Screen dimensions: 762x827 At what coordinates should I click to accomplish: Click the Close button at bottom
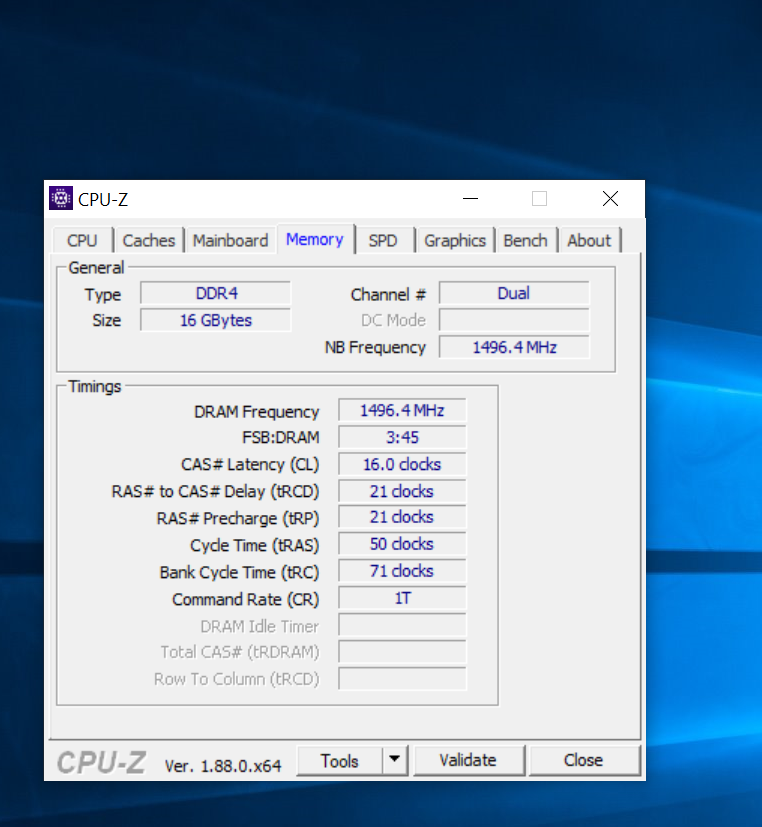pyautogui.click(x=583, y=760)
